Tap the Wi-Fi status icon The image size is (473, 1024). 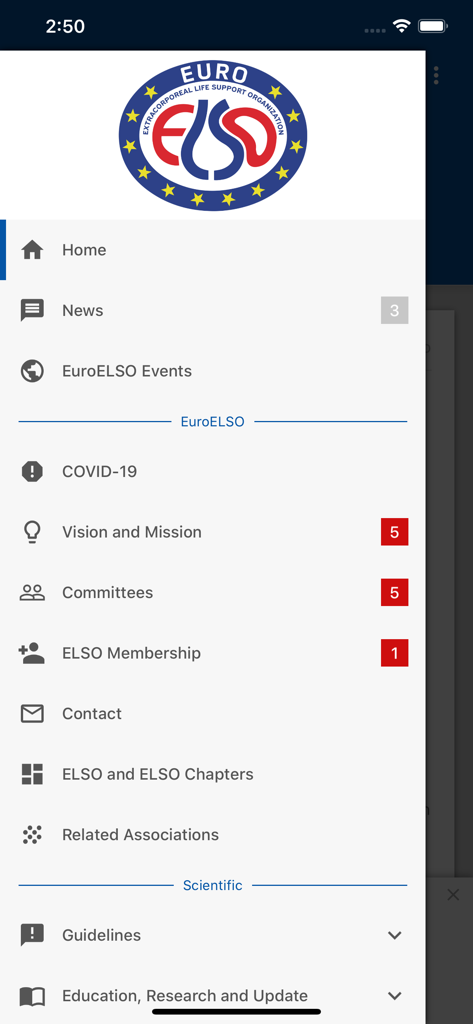click(400, 27)
